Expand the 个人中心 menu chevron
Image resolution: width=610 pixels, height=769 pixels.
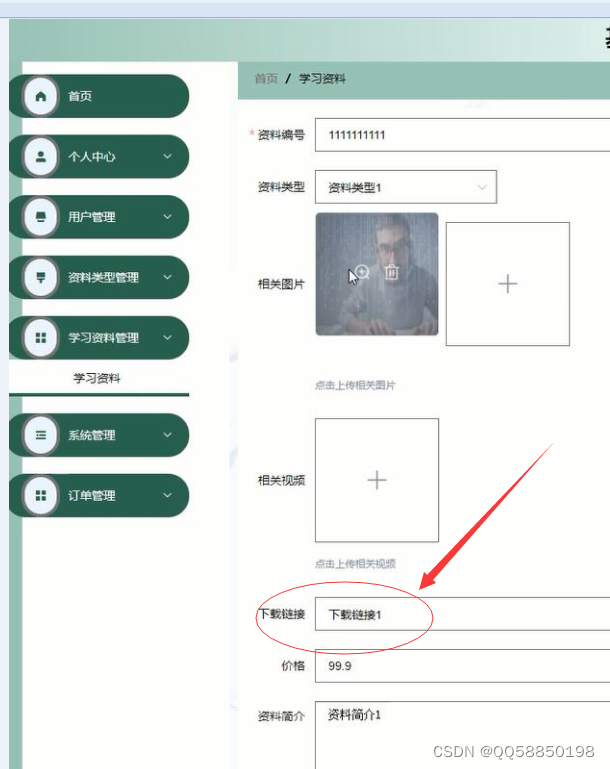167,156
